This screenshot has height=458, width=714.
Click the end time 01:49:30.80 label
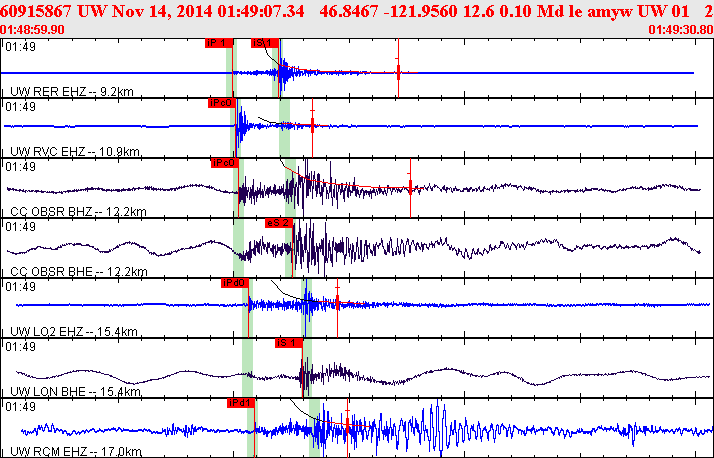pos(681,30)
